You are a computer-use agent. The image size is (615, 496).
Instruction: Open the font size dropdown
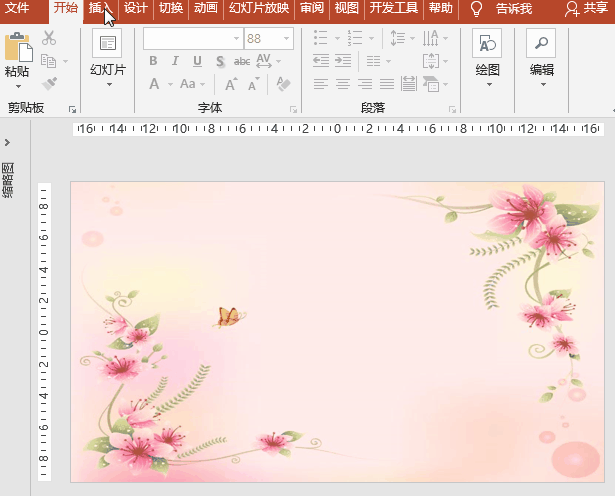click(286, 38)
